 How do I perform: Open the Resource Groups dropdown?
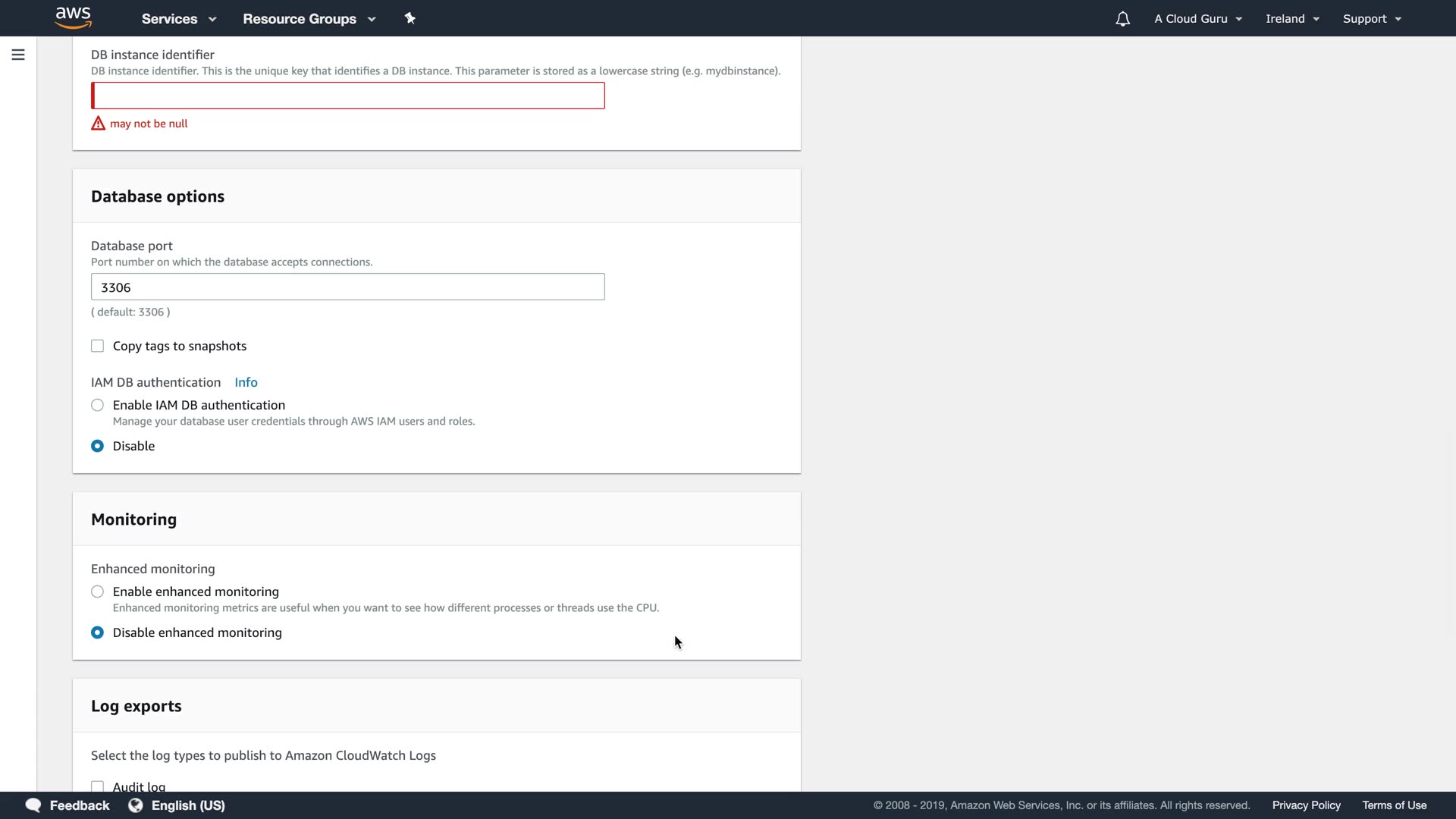[x=309, y=19]
